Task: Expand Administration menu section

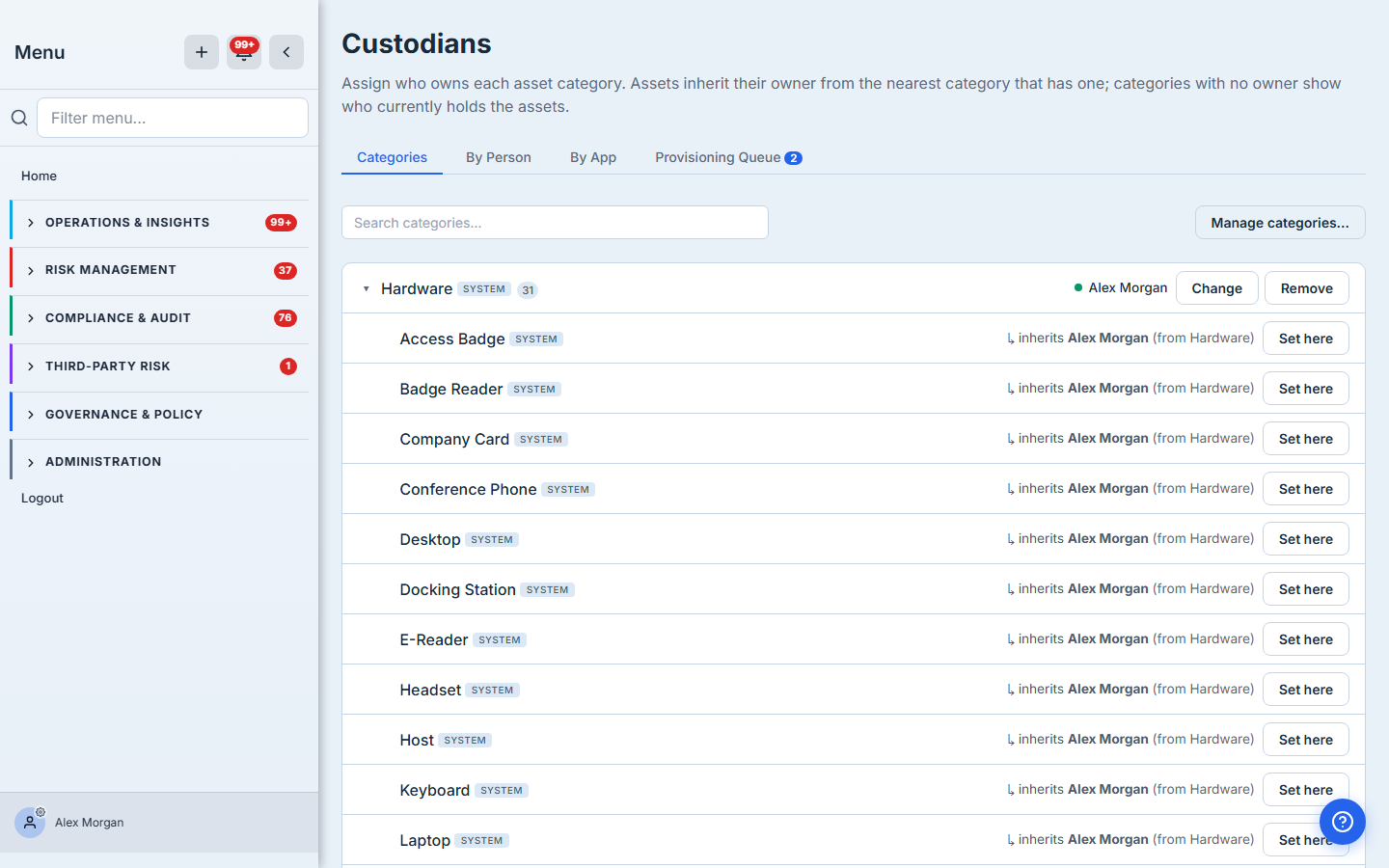Action: pyautogui.click(x=159, y=462)
